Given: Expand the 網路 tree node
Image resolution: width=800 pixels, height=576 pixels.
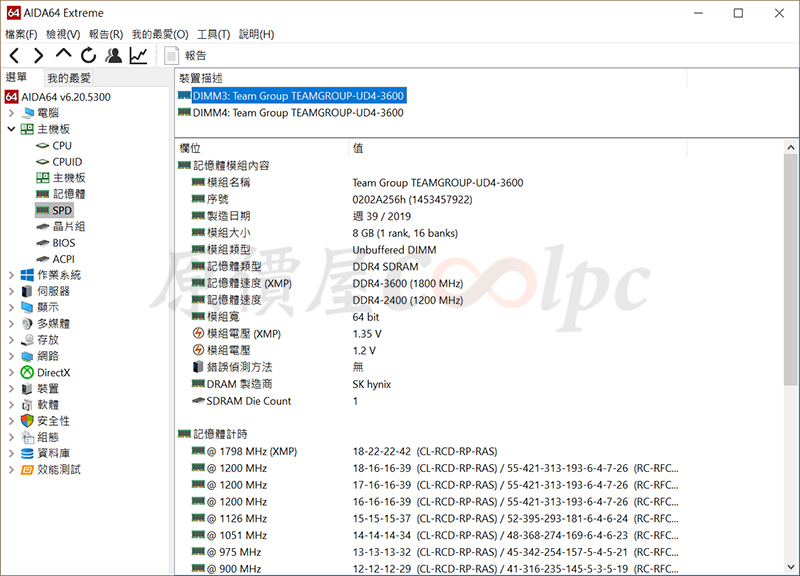Looking at the screenshot, I should (x=11, y=356).
